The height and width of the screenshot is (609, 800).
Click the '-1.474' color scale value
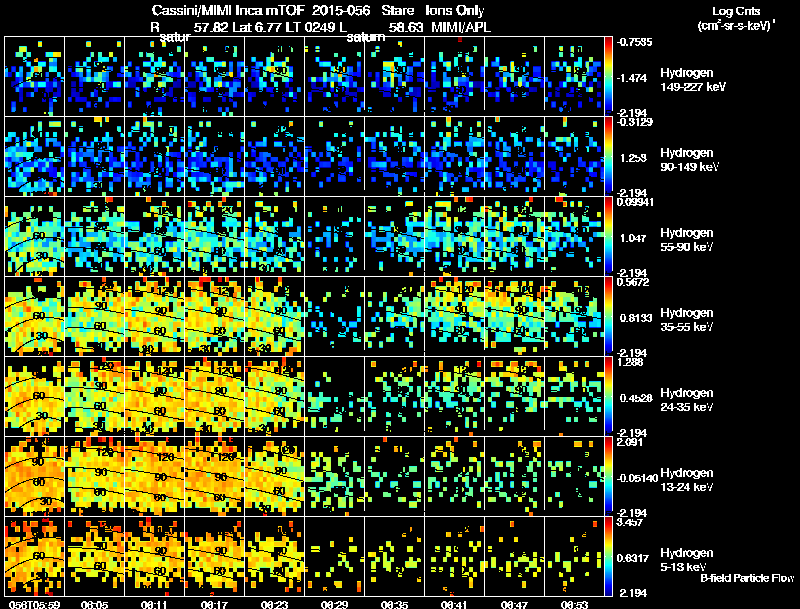632,78
